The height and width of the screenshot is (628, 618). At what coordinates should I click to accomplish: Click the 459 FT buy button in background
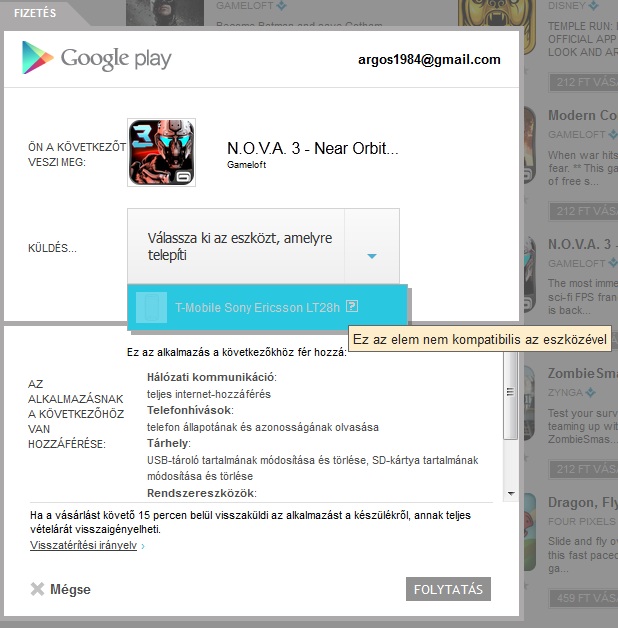(584, 598)
